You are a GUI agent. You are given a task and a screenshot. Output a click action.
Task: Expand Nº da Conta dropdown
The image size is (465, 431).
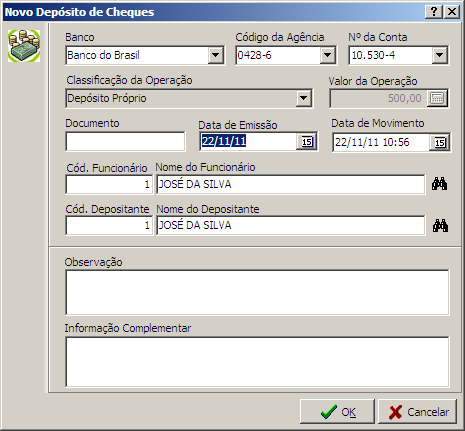click(439, 55)
